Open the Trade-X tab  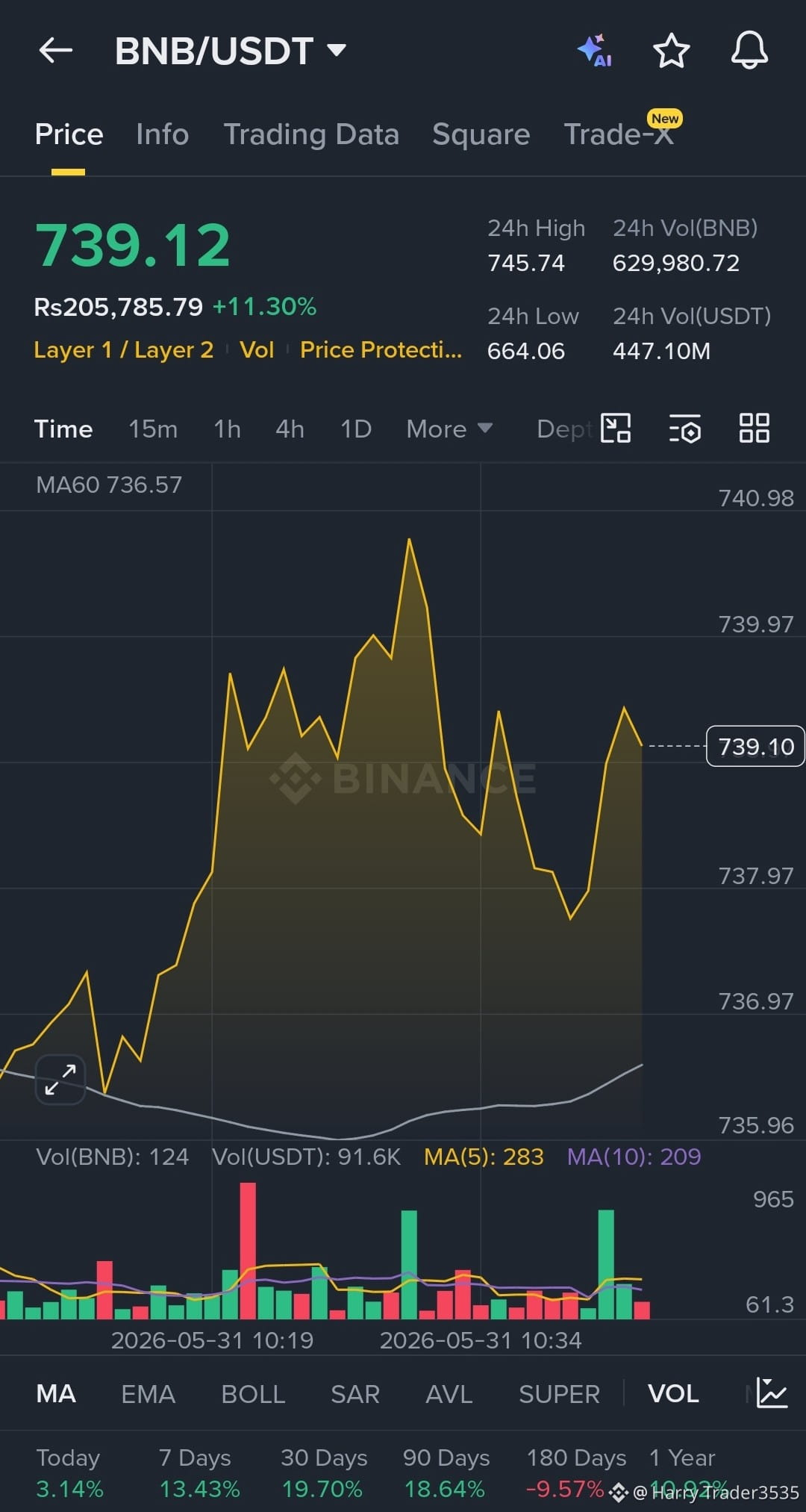coord(619,134)
